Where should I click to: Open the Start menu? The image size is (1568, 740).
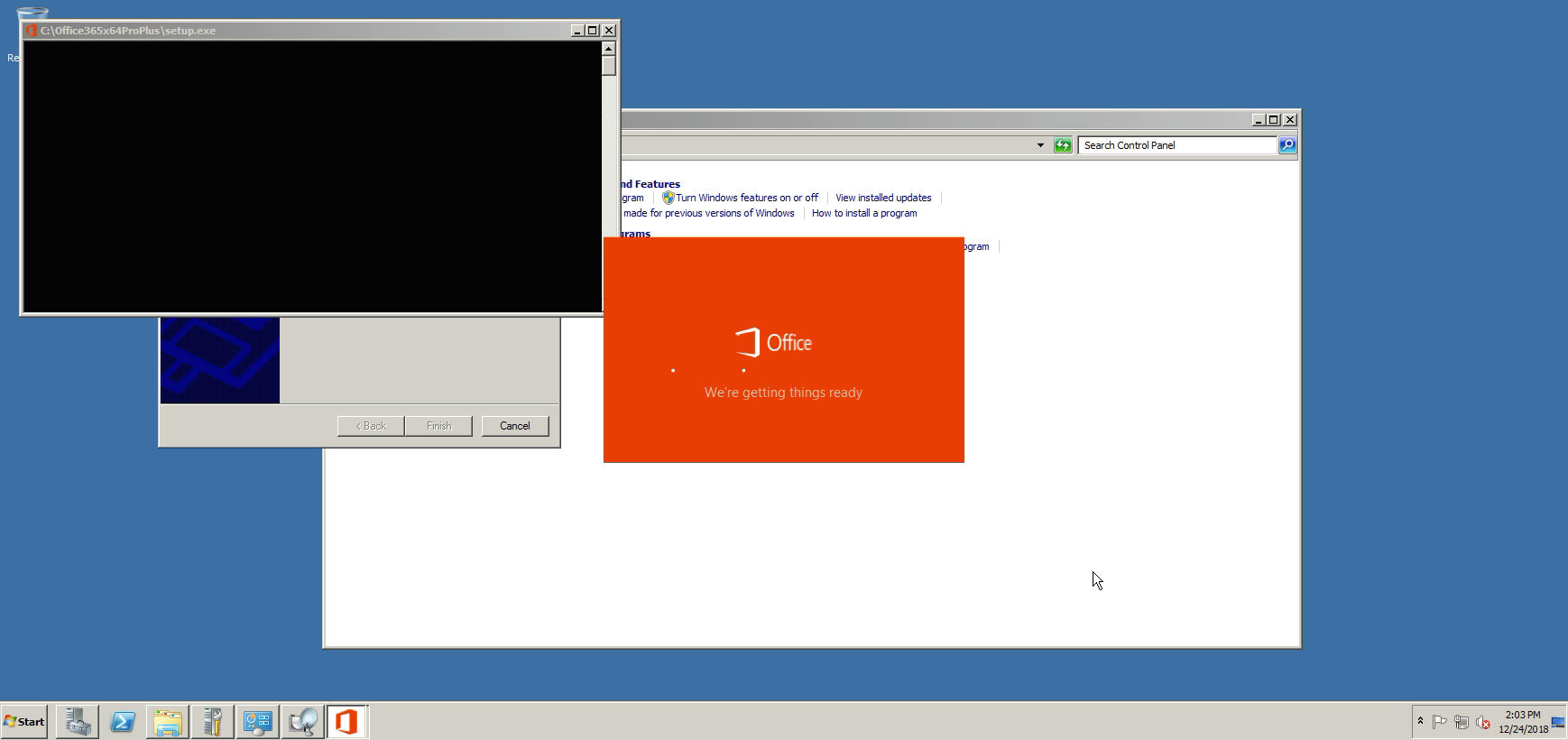[x=24, y=722]
